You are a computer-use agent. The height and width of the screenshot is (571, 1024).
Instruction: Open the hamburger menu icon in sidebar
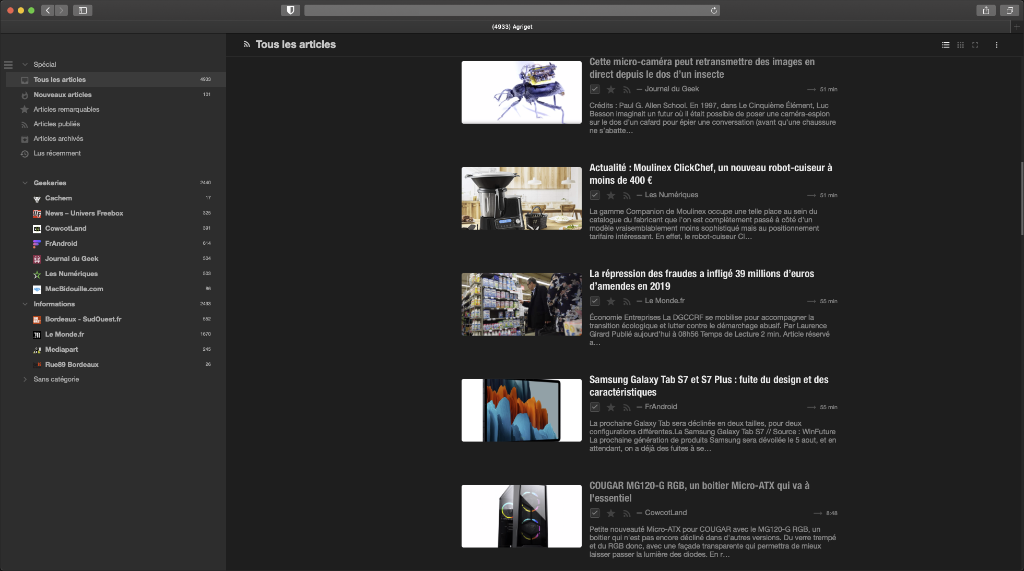(8, 65)
